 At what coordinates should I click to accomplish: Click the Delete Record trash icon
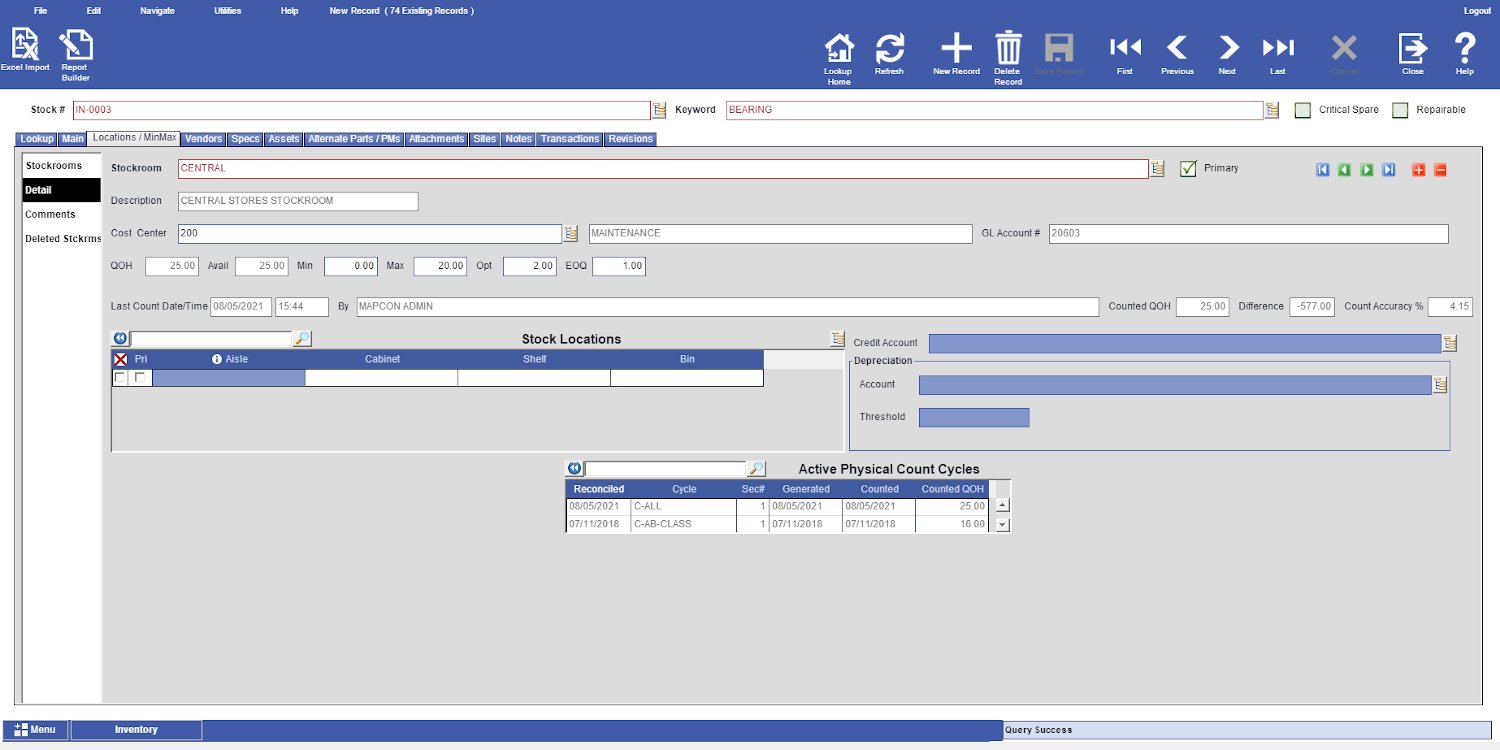[1008, 48]
